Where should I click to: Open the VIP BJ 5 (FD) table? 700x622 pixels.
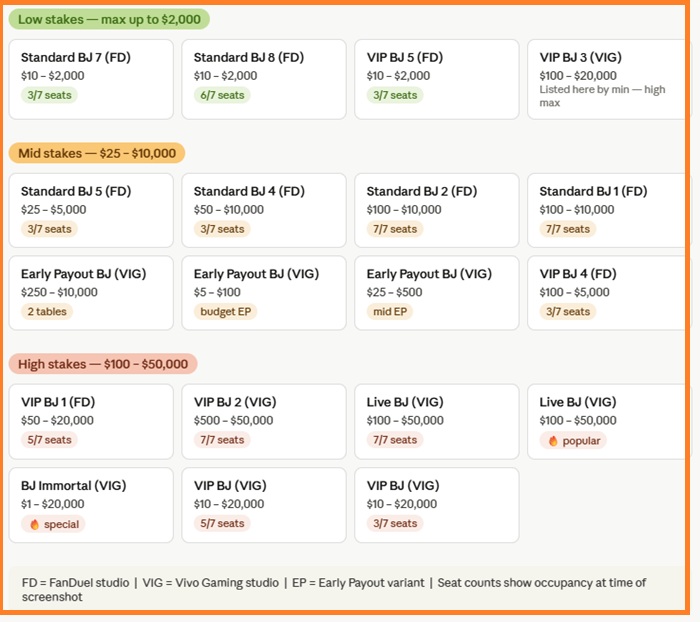(436, 78)
